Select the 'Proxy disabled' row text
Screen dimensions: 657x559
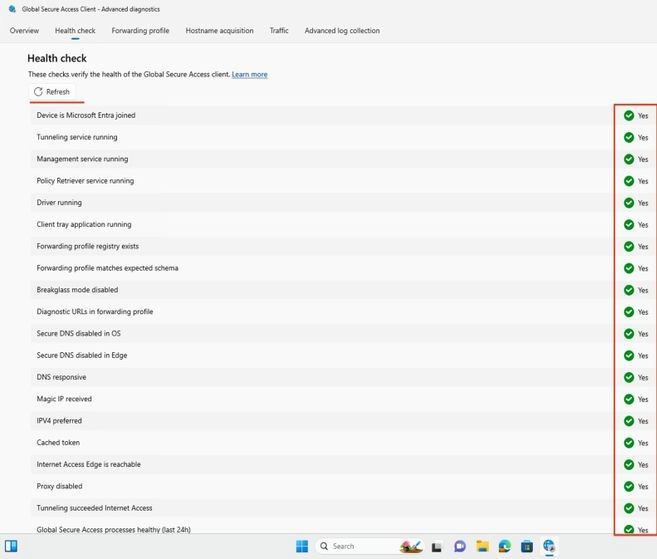(59, 486)
